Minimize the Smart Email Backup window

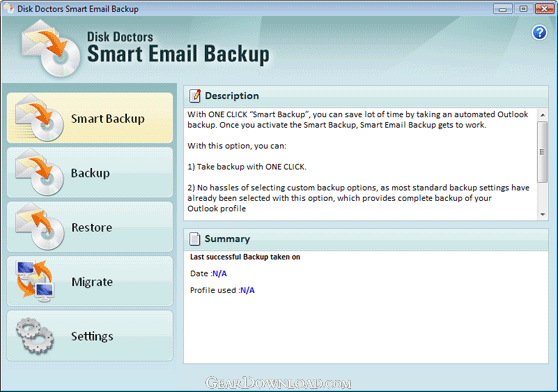[502, 9]
